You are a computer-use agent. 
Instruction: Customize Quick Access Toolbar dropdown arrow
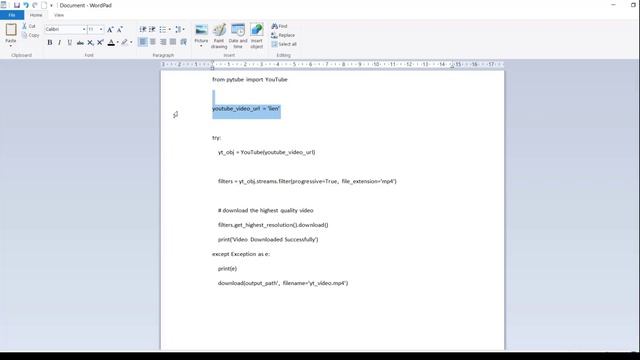(51, 5)
